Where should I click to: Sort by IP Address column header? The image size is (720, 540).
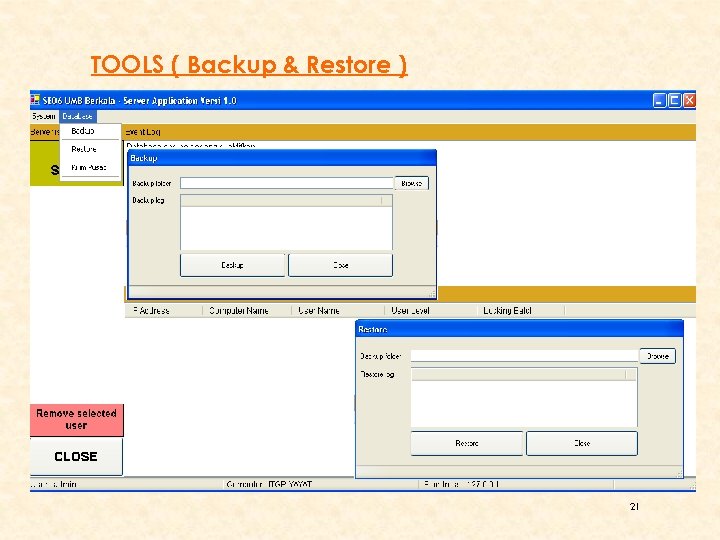tap(163, 311)
